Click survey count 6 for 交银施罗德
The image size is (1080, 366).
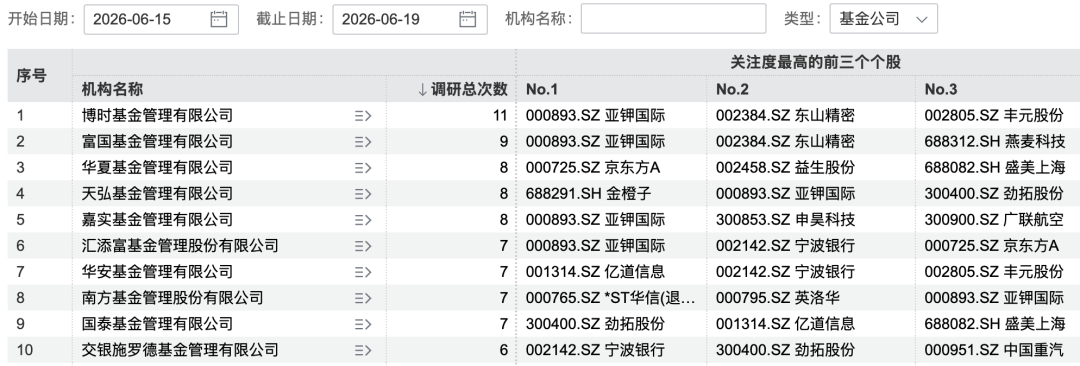[x=504, y=350]
